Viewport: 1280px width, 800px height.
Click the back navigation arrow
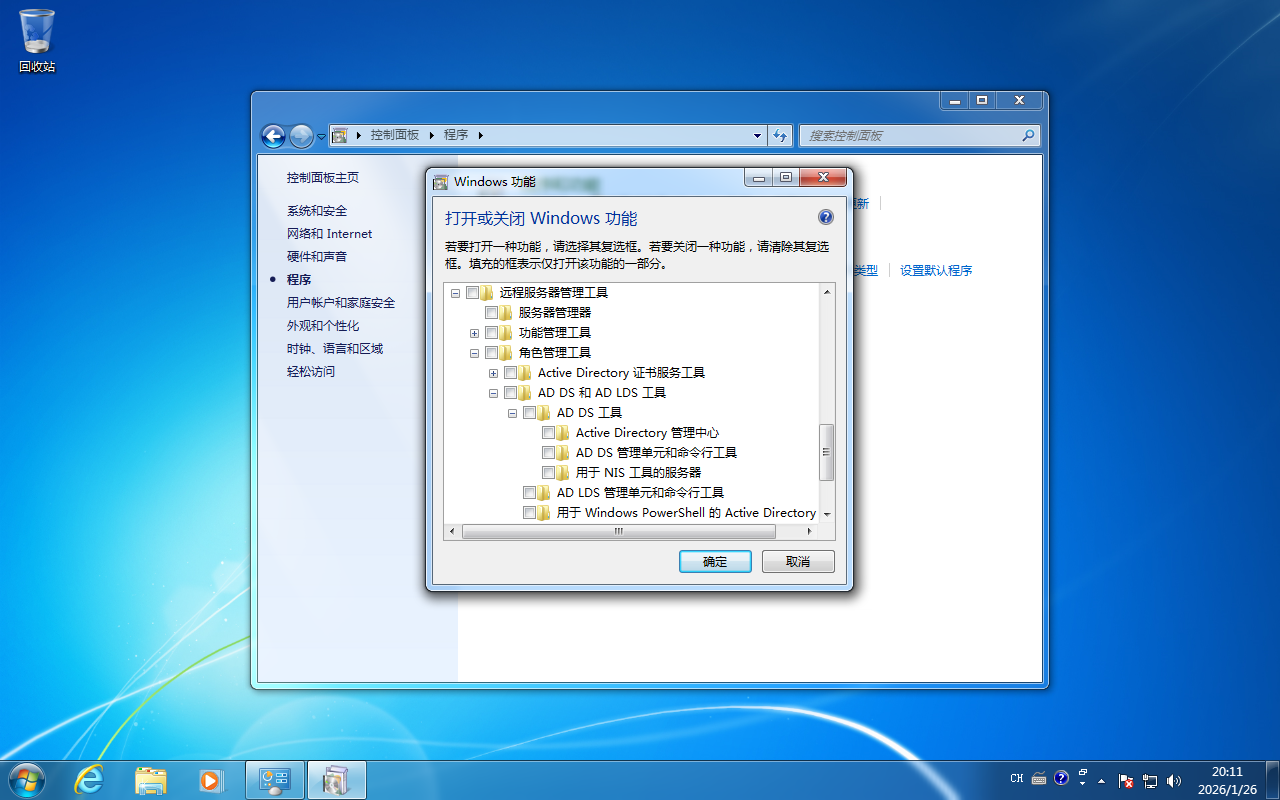click(x=272, y=135)
